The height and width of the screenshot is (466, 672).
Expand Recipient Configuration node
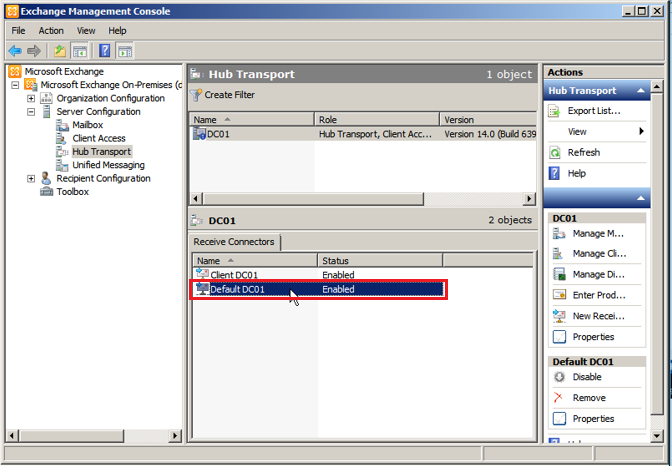click(x=31, y=178)
